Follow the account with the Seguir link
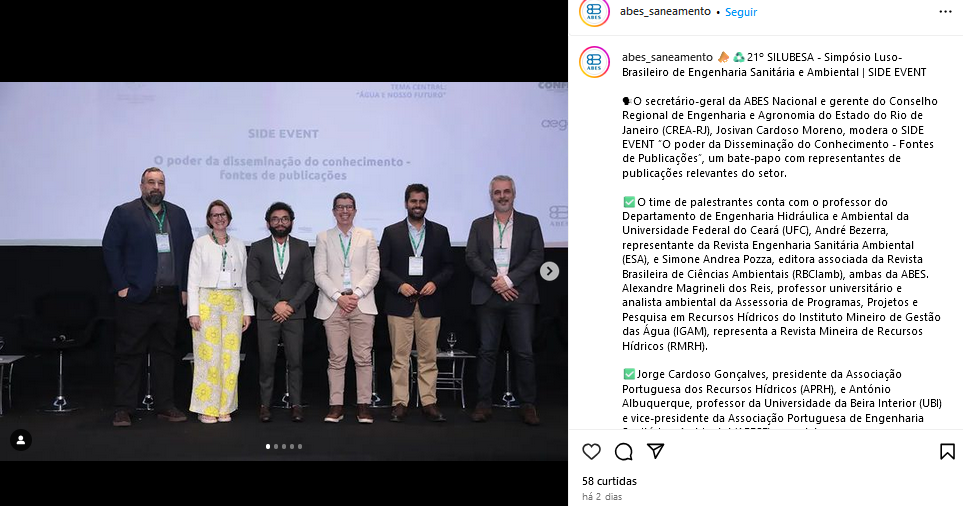The height and width of the screenshot is (506, 963). click(741, 12)
